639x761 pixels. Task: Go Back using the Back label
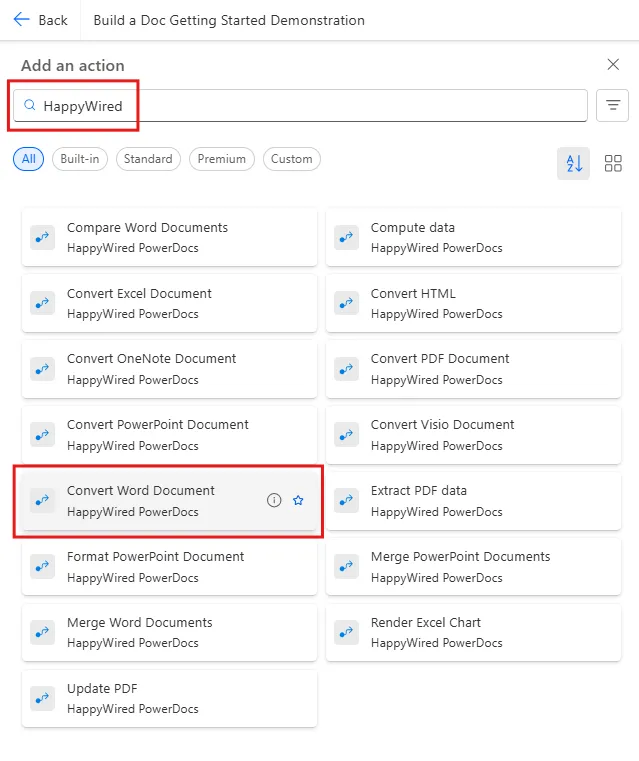click(x=53, y=20)
